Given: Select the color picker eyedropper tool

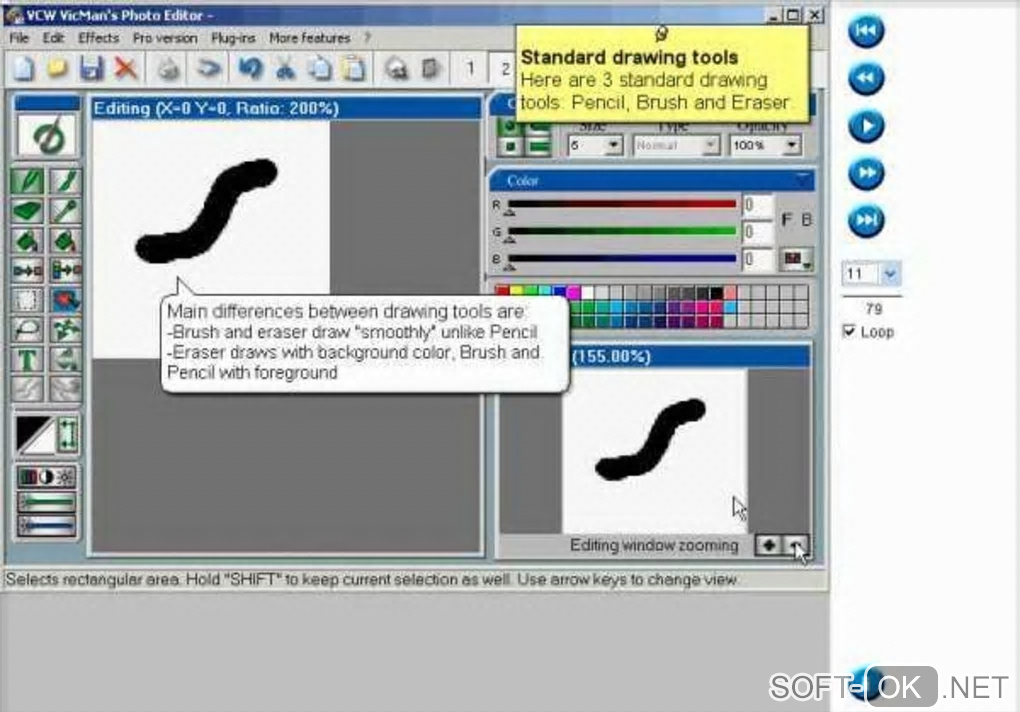Looking at the screenshot, I should pyautogui.click(x=66, y=211).
